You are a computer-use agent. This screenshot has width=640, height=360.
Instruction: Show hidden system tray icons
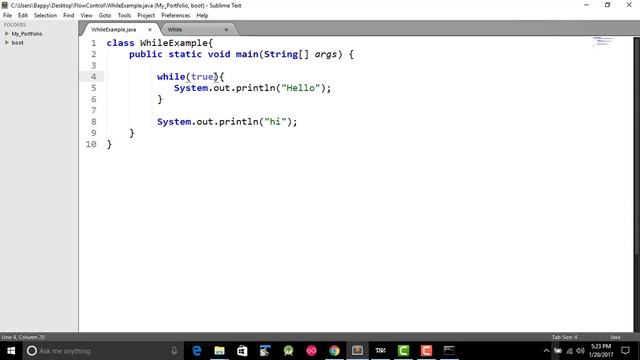coord(546,351)
